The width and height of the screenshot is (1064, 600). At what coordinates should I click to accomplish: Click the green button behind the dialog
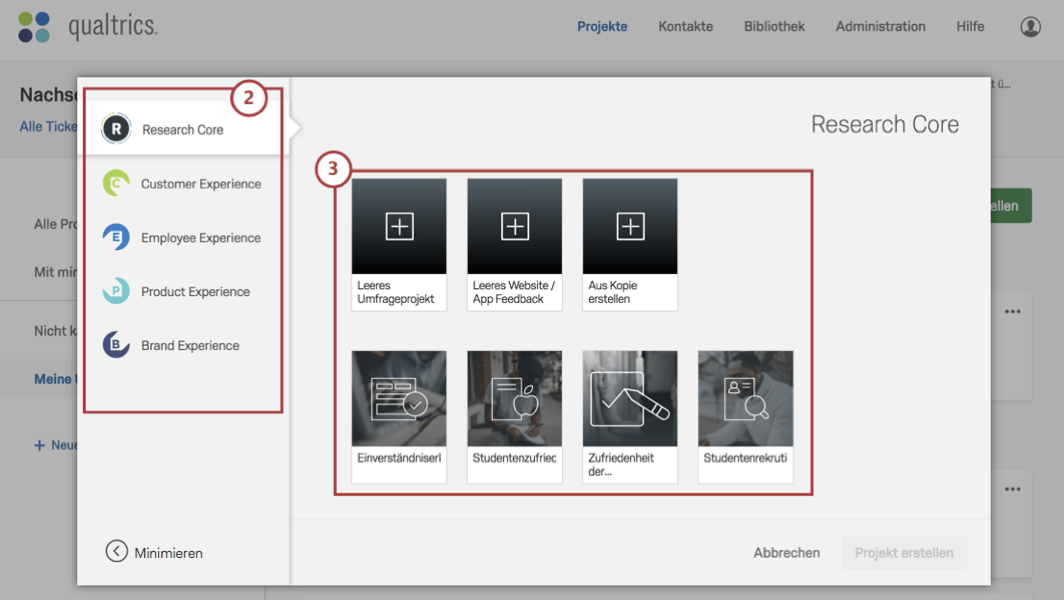(1011, 206)
